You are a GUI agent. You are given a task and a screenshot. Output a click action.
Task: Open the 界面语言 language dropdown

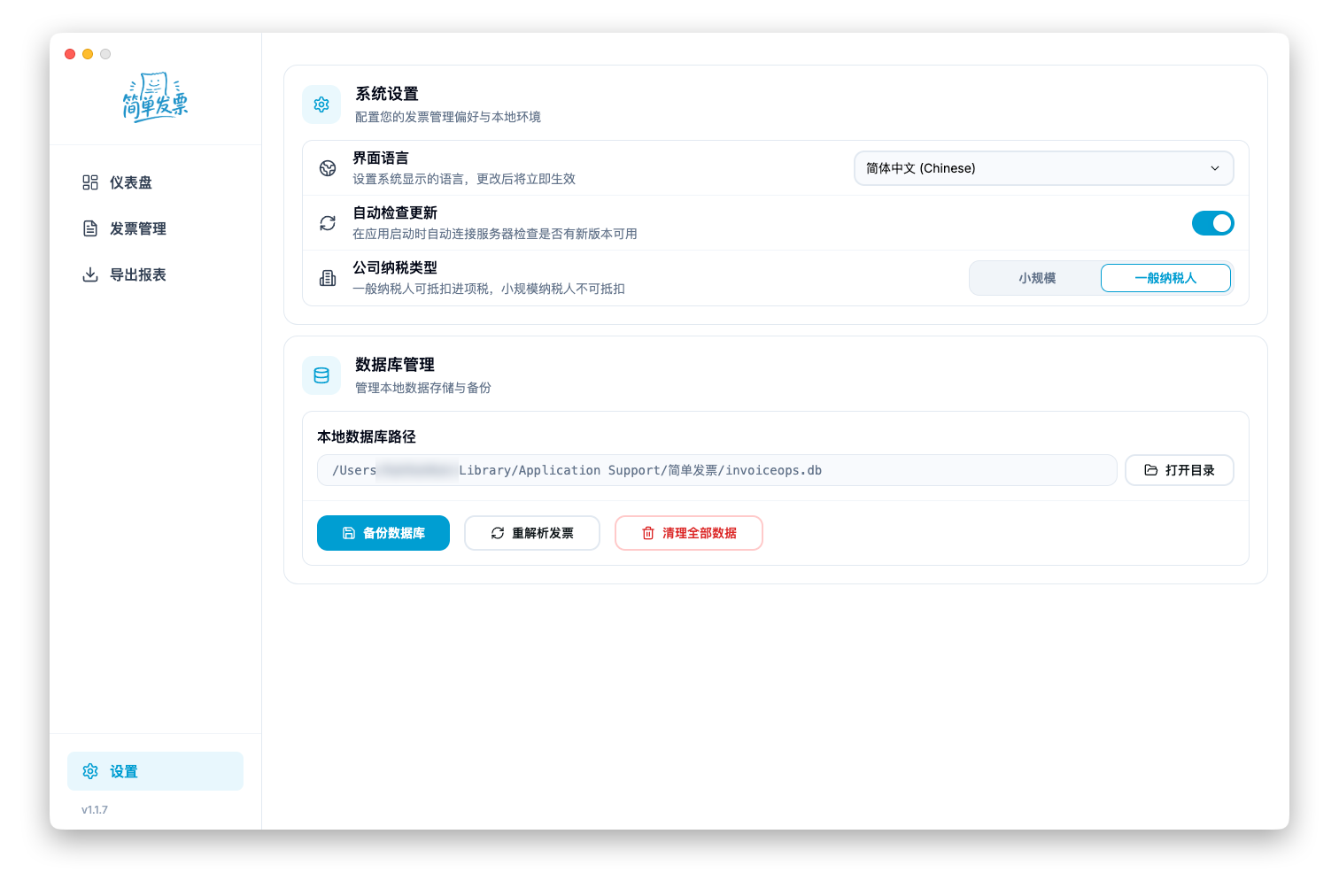(x=1043, y=168)
